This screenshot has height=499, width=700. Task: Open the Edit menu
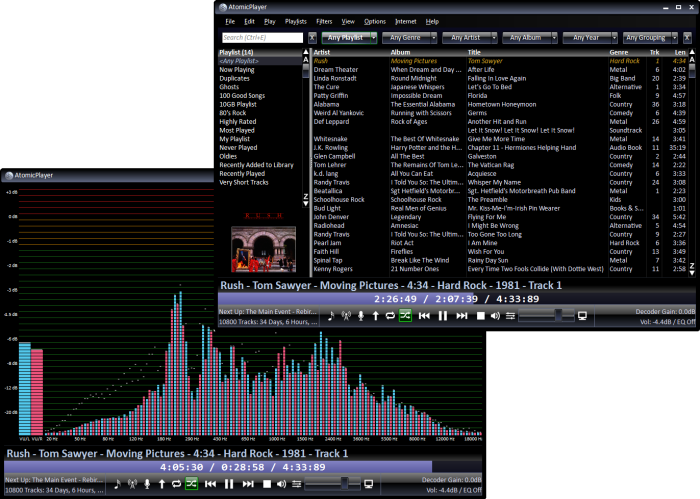pos(249,21)
